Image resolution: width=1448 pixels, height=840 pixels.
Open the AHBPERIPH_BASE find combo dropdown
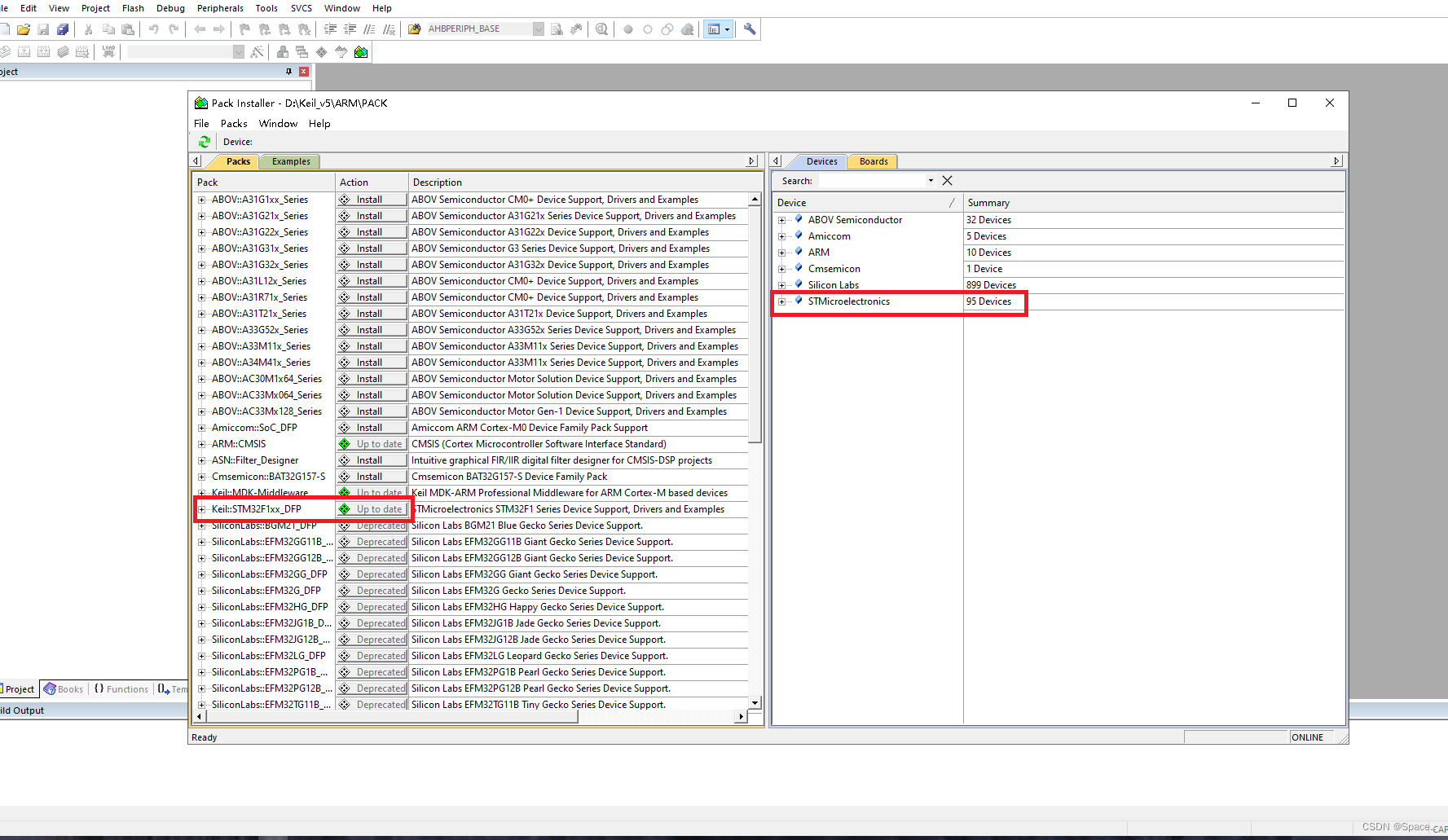(x=538, y=29)
